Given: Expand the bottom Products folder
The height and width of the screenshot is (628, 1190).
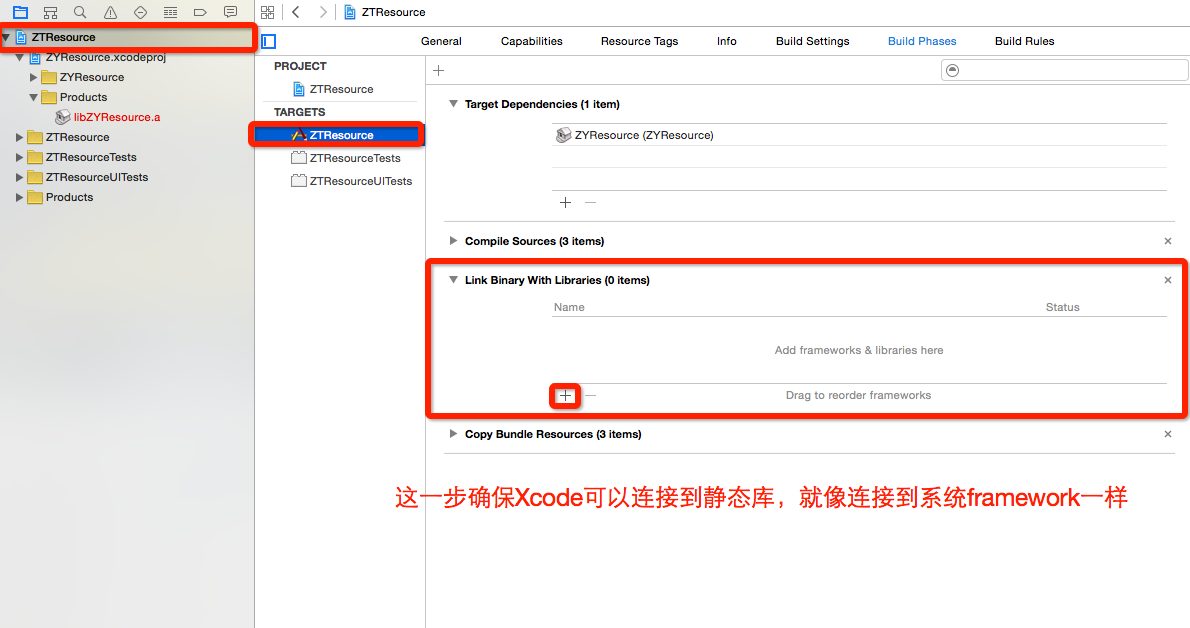Looking at the screenshot, I should pos(20,197).
